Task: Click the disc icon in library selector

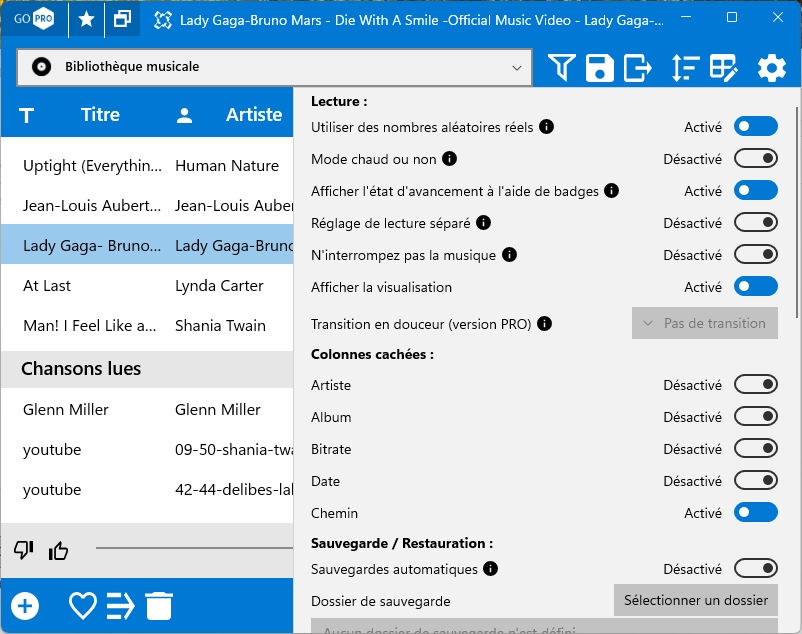Action: pyautogui.click(x=41, y=66)
